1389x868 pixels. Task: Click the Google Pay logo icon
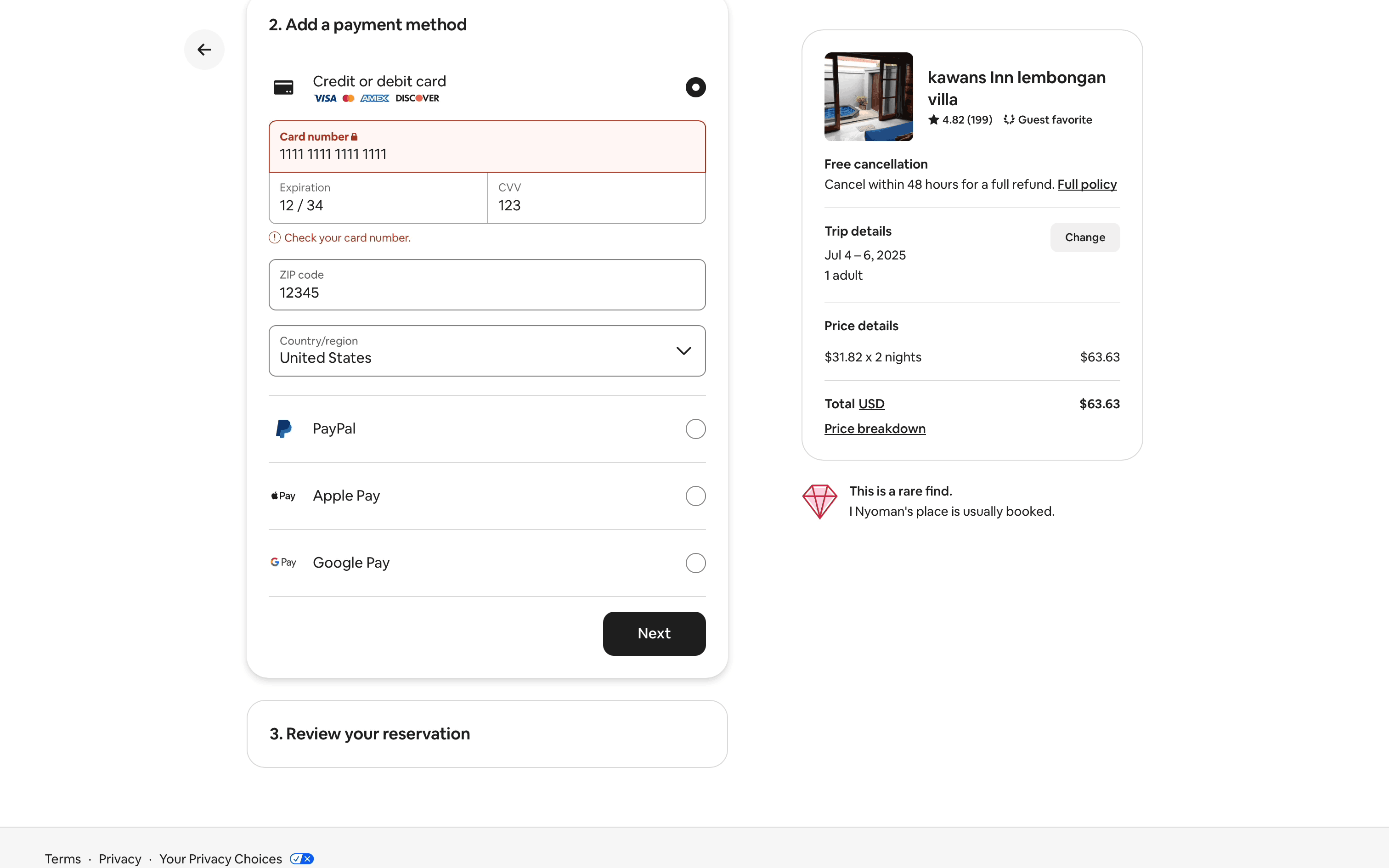[283, 563]
